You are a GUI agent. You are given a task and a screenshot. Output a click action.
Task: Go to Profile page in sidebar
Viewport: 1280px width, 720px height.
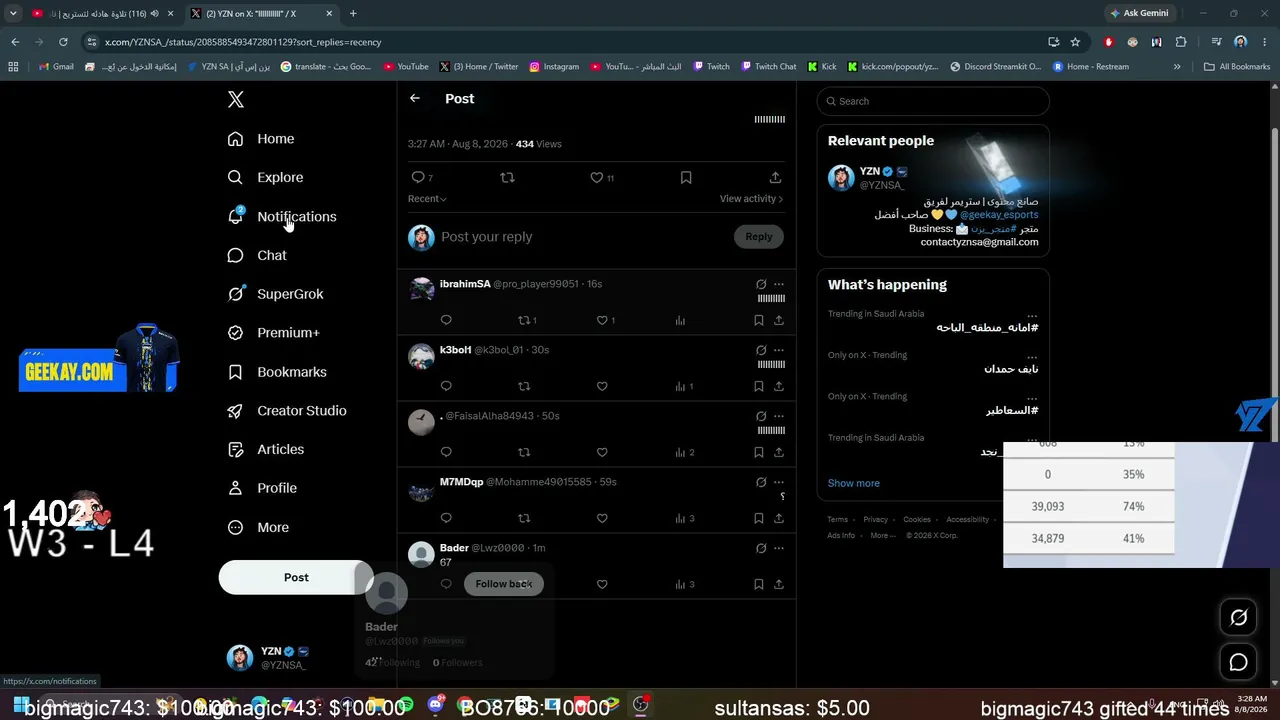pyautogui.click(x=262, y=488)
